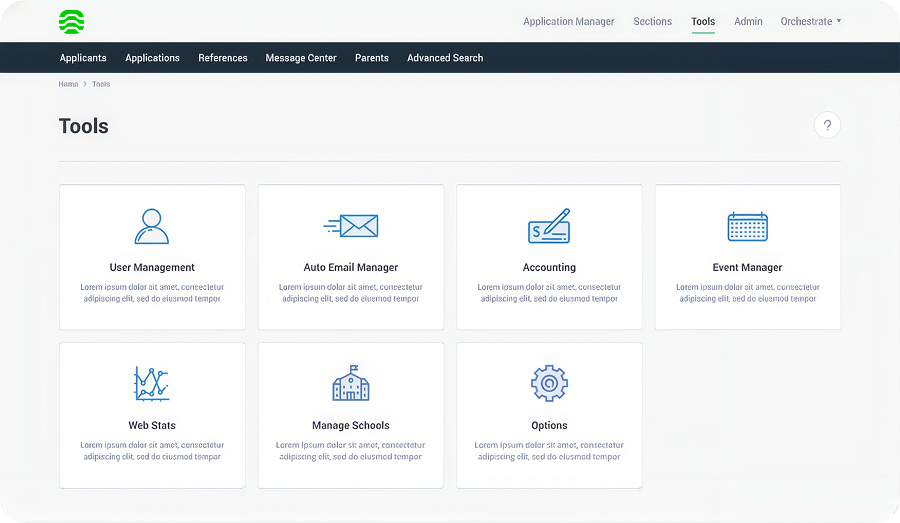Open the Options title link
Image resolution: width=900 pixels, height=523 pixels.
549,425
